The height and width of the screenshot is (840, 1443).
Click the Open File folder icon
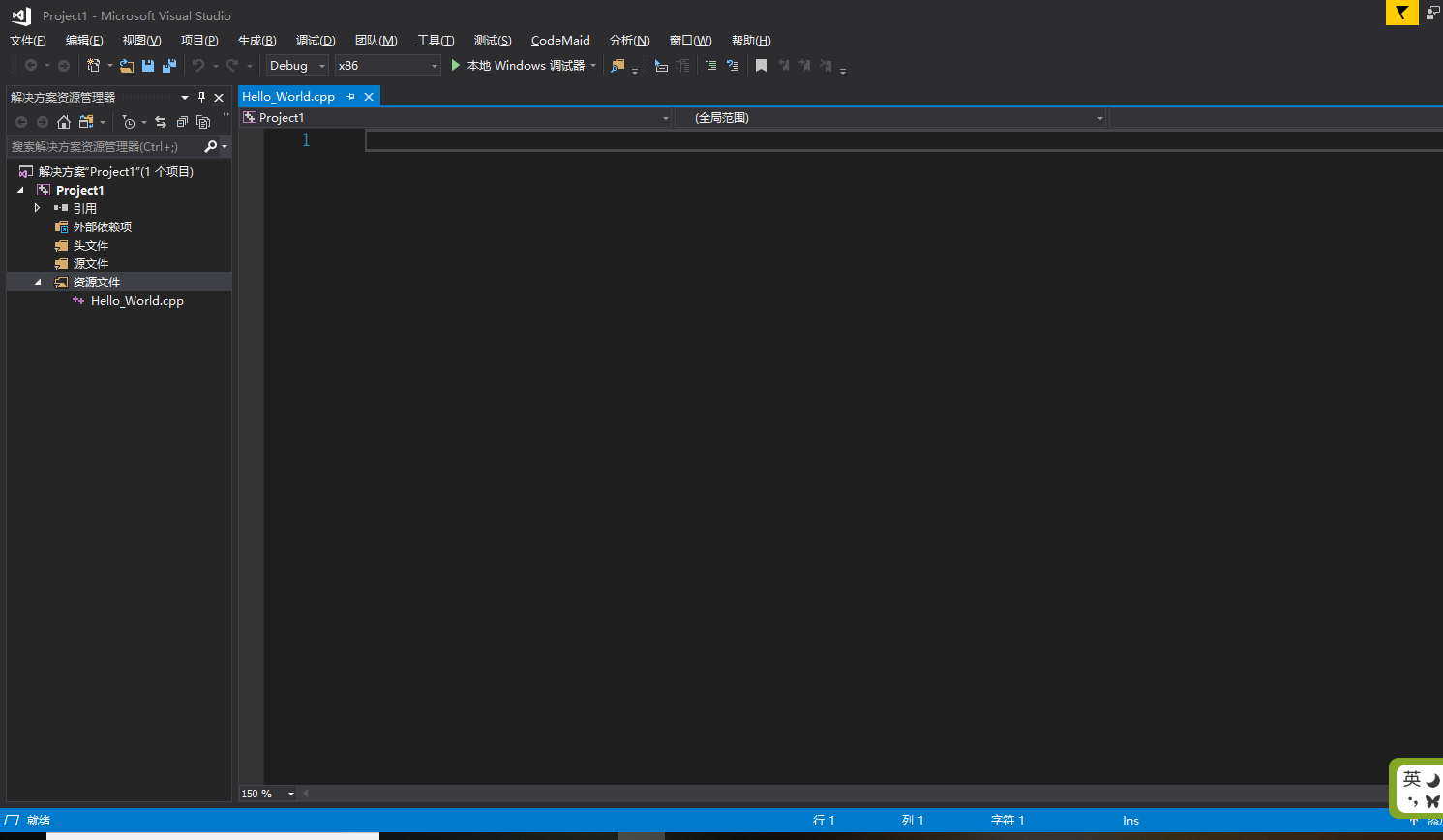coord(127,65)
